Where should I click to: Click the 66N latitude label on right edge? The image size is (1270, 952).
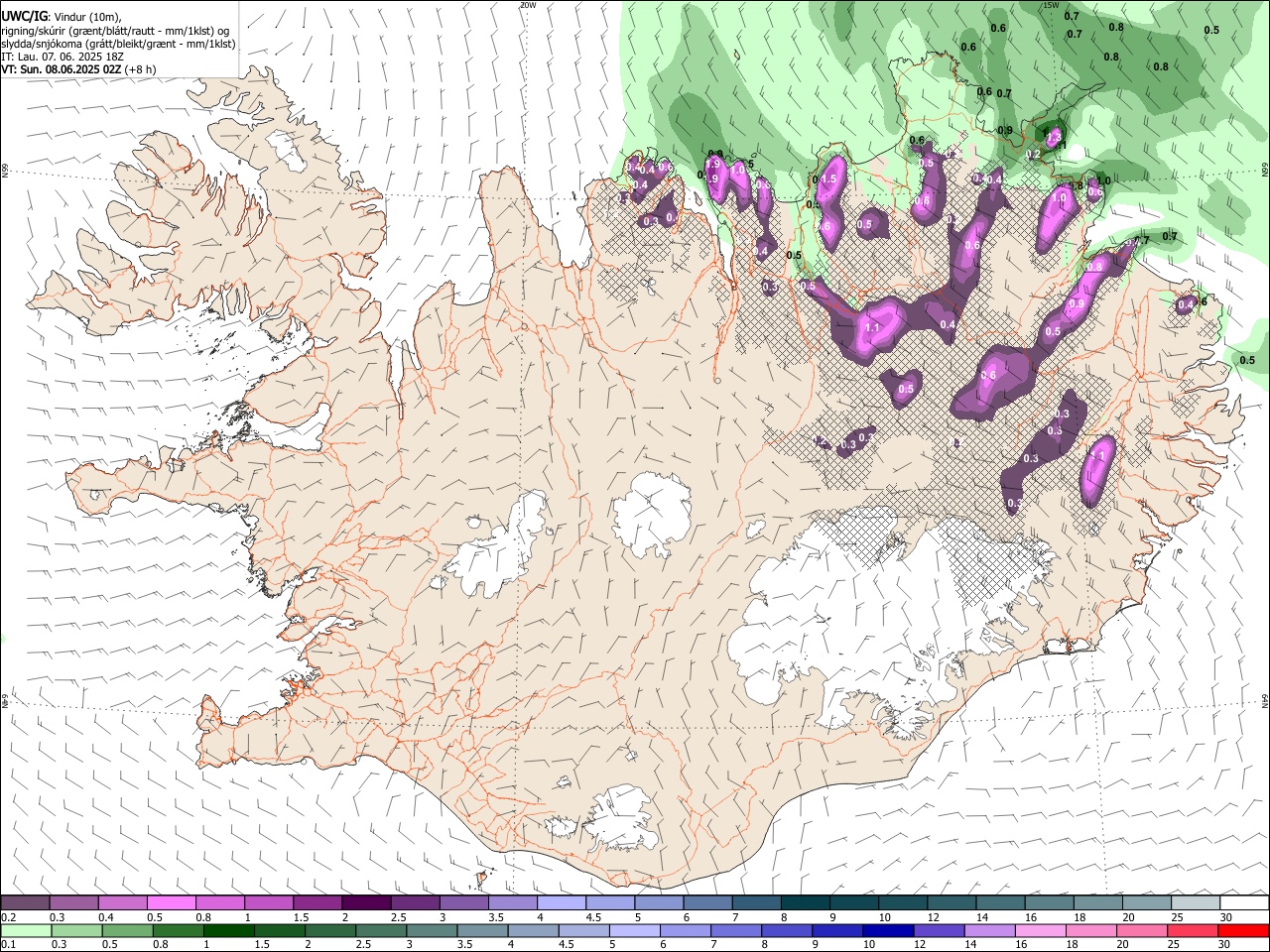[1265, 171]
